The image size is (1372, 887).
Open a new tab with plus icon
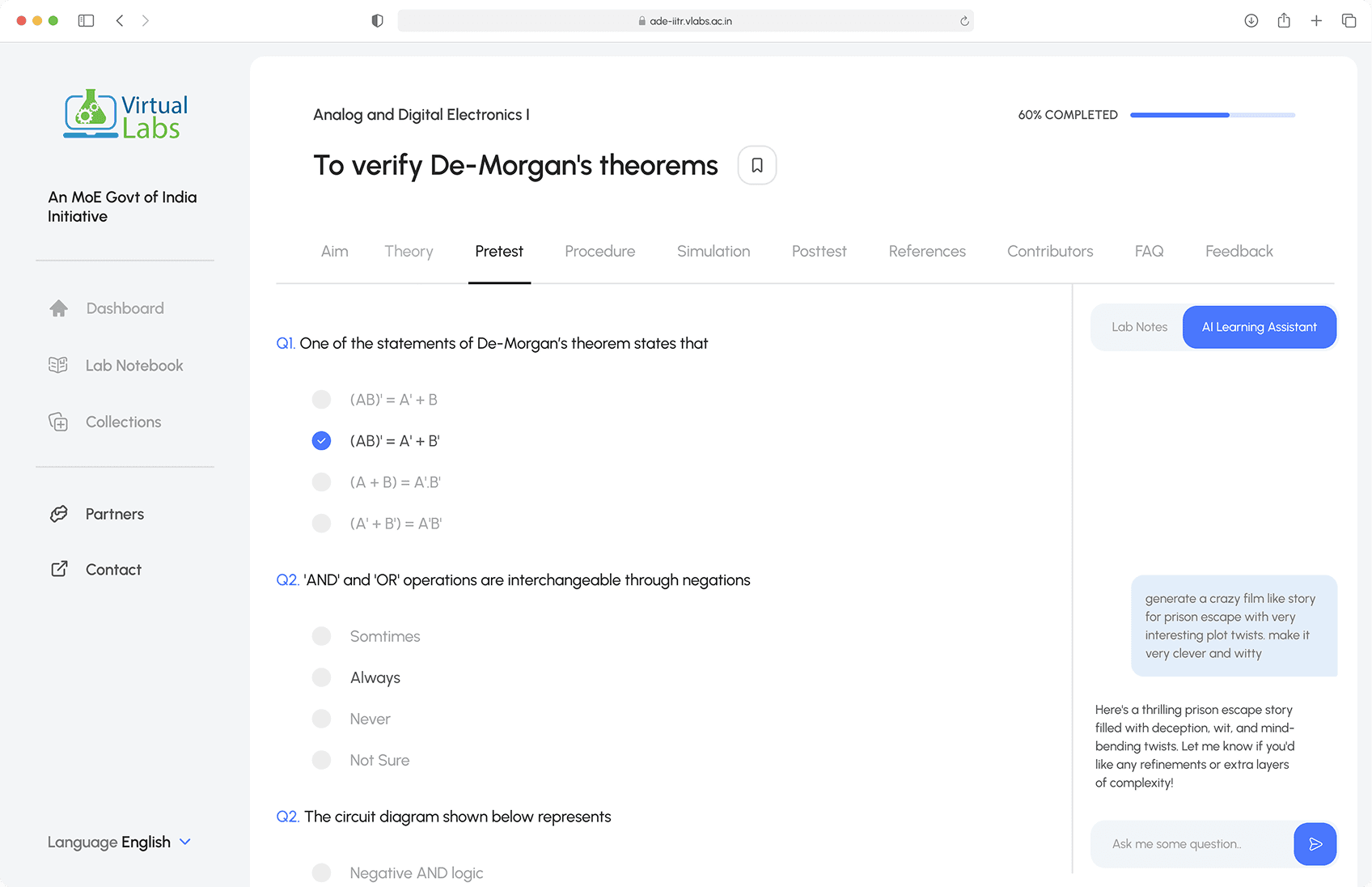point(1316,21)
